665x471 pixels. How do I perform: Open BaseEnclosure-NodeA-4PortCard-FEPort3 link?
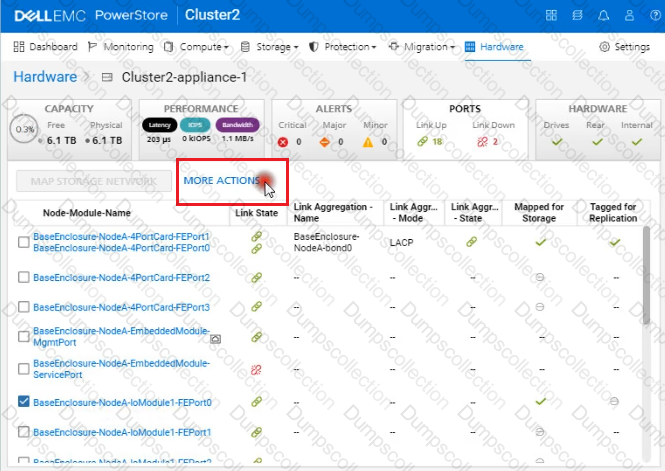pyautogui.click(x=121, y=307)
